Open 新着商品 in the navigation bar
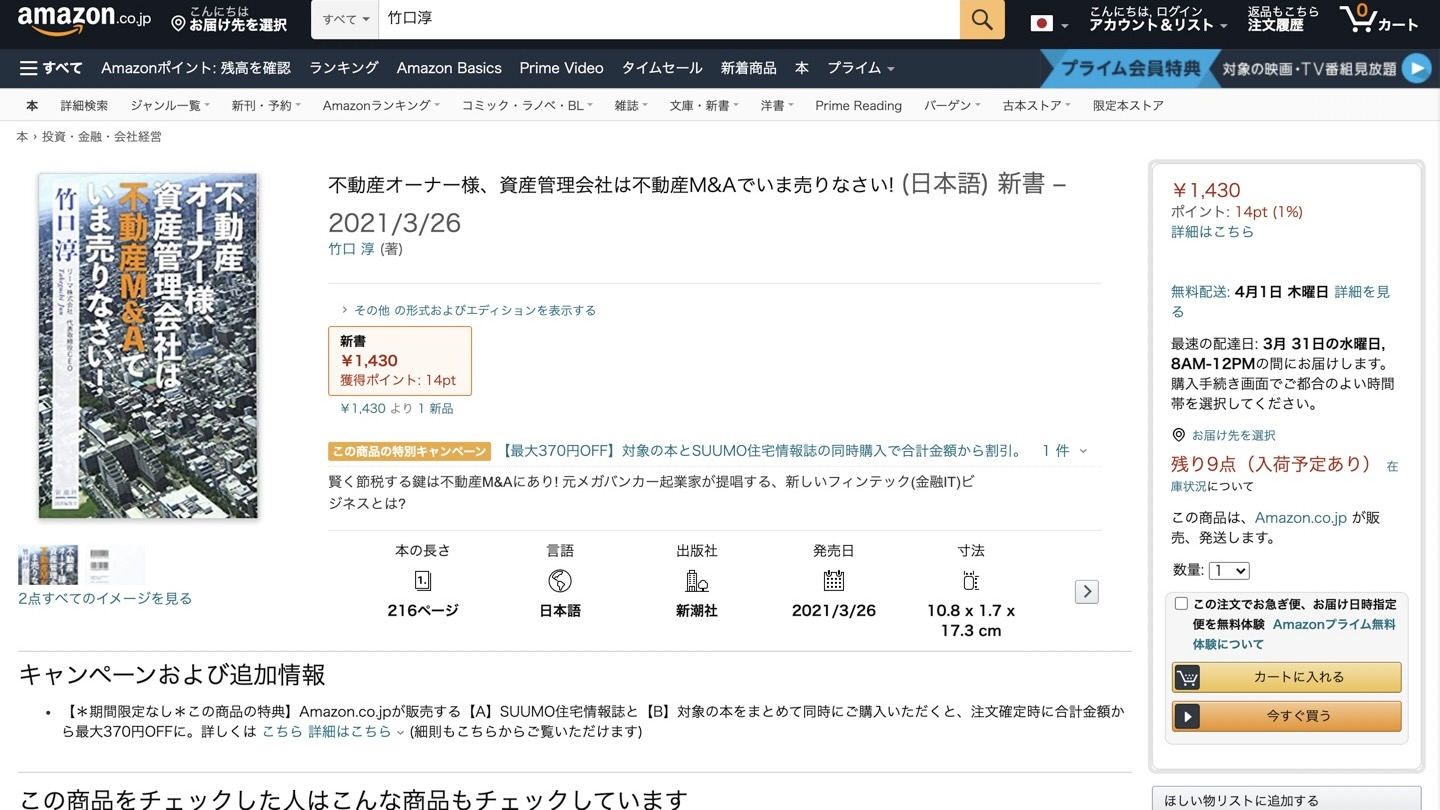The height and width of the screenshot is (810, 1440). (x=749, y=68)
